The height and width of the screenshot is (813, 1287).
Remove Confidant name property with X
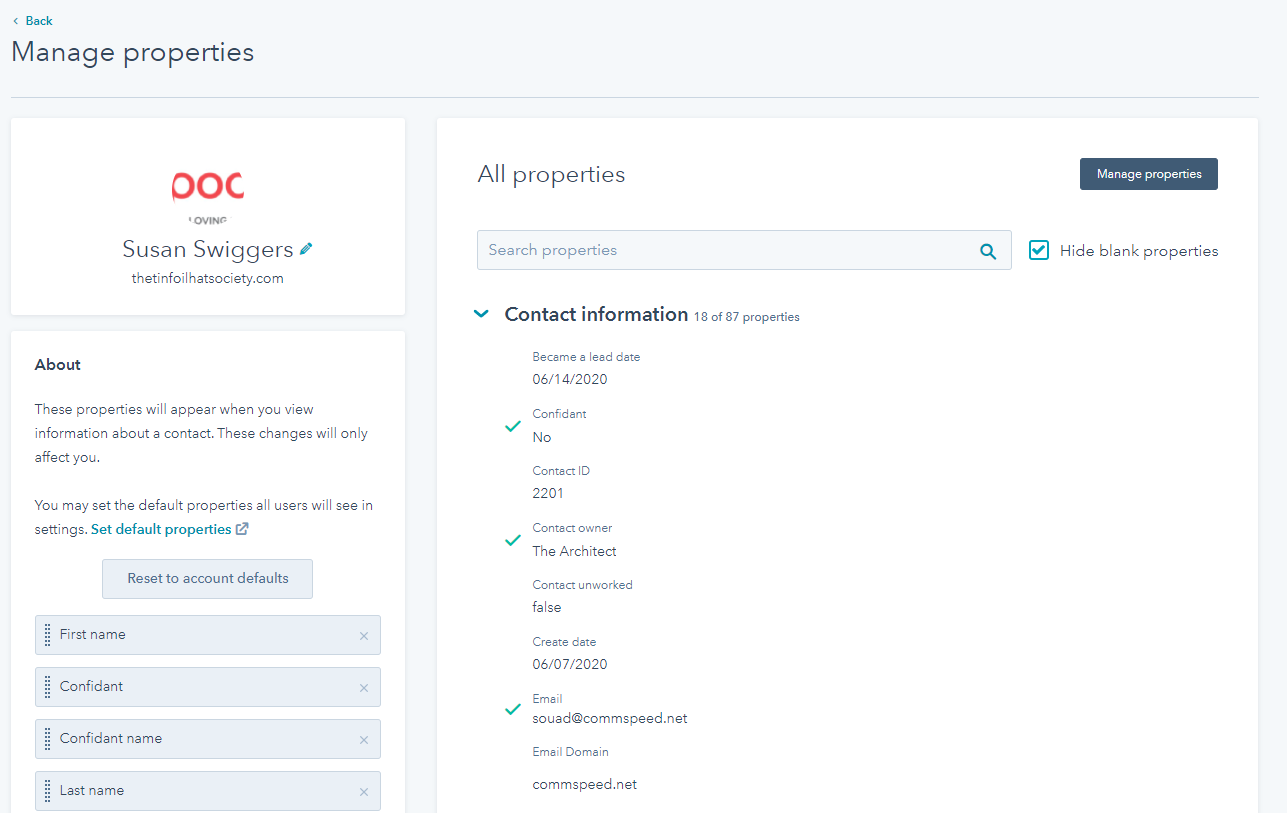[364, 740]
